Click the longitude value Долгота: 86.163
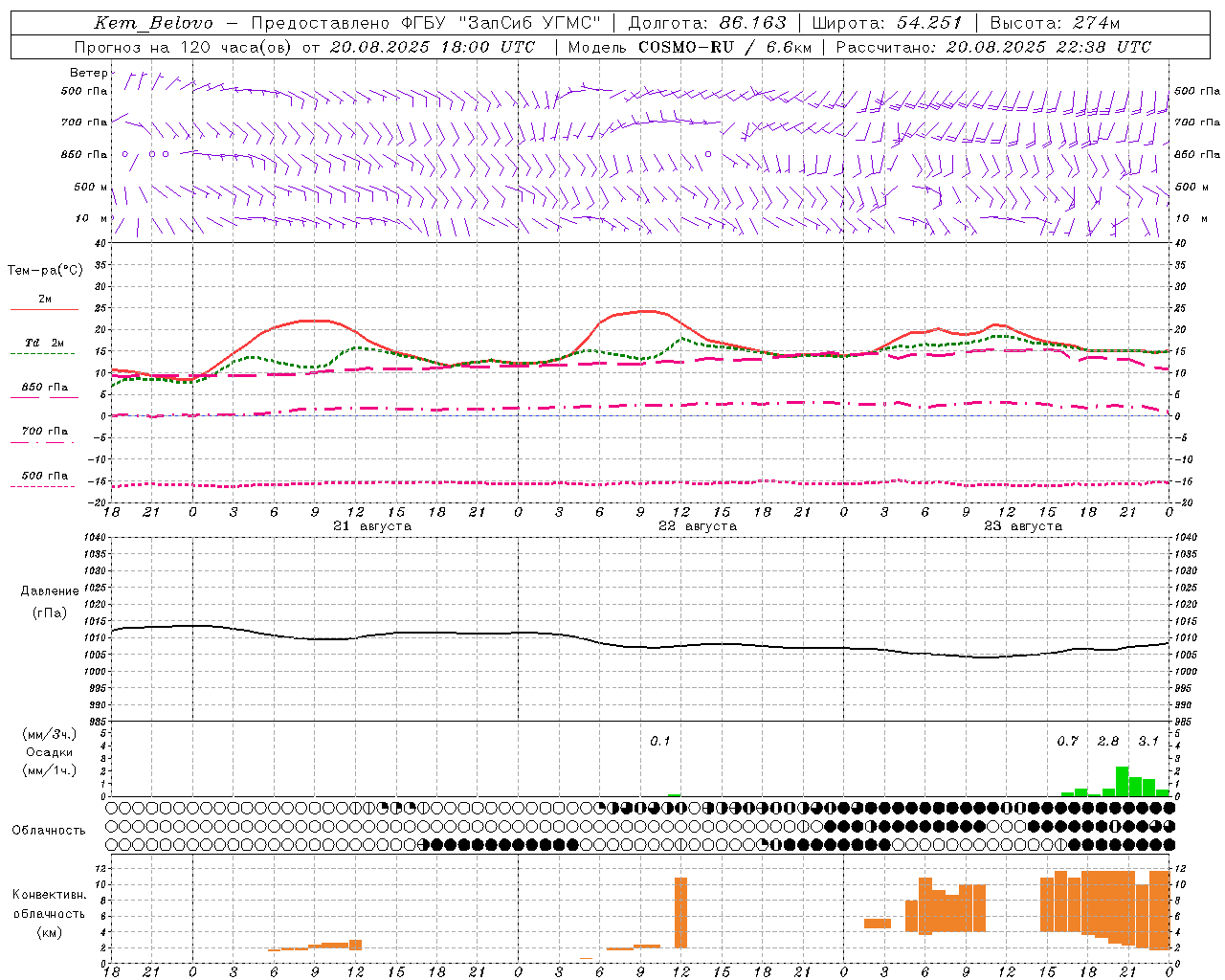The image size is (1225, 980). coord(706,23)
